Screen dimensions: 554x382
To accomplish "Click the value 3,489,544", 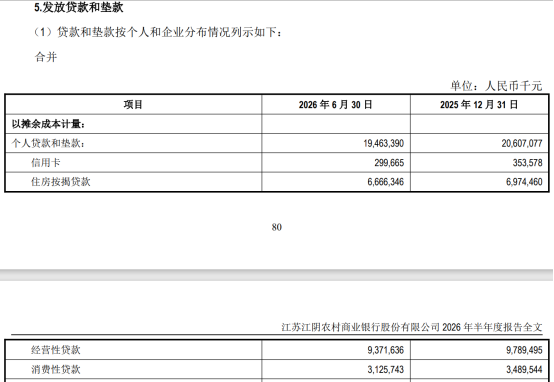I will pyautogui.click(x=524, y=369).
